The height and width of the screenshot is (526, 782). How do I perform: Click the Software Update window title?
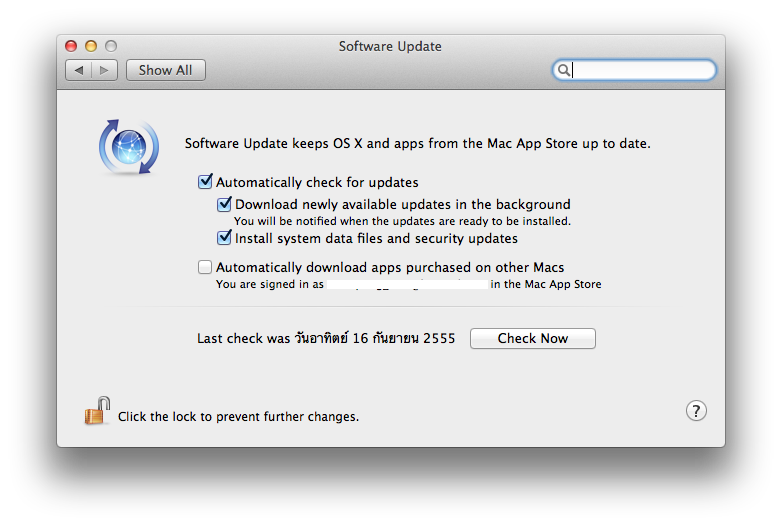[x=390, y=46]
